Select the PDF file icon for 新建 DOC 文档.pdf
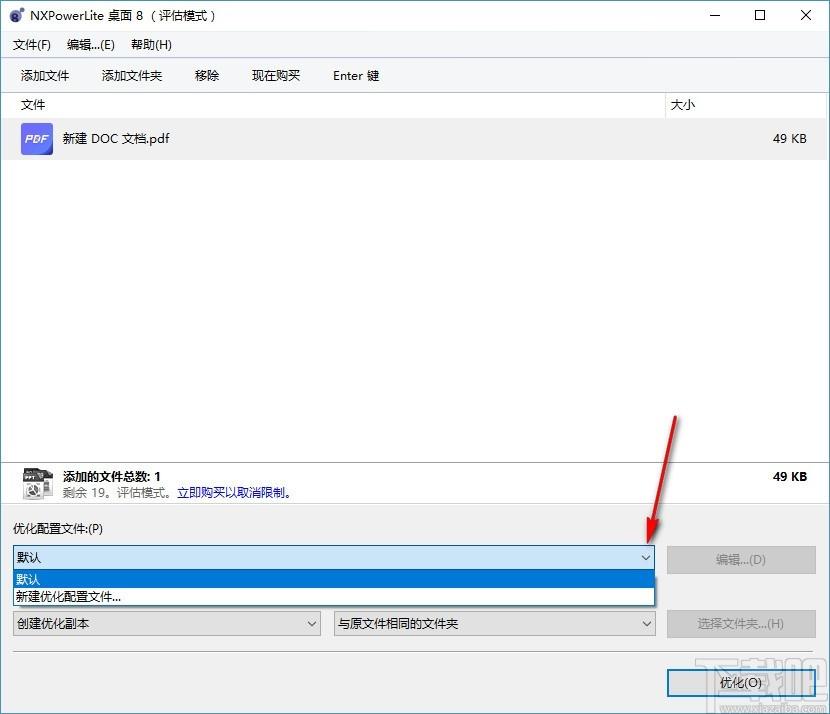830x714 pixels. 37,139
